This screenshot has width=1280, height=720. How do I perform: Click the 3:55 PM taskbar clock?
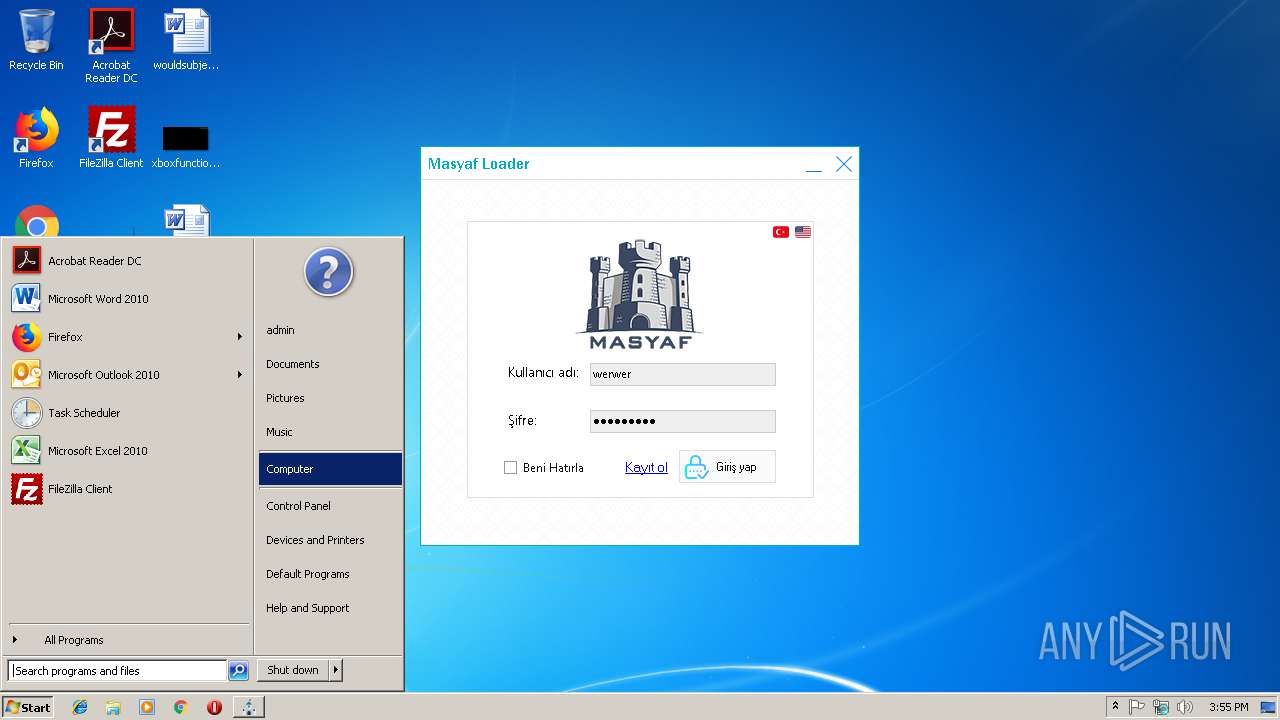click(x=1228, y=707)
